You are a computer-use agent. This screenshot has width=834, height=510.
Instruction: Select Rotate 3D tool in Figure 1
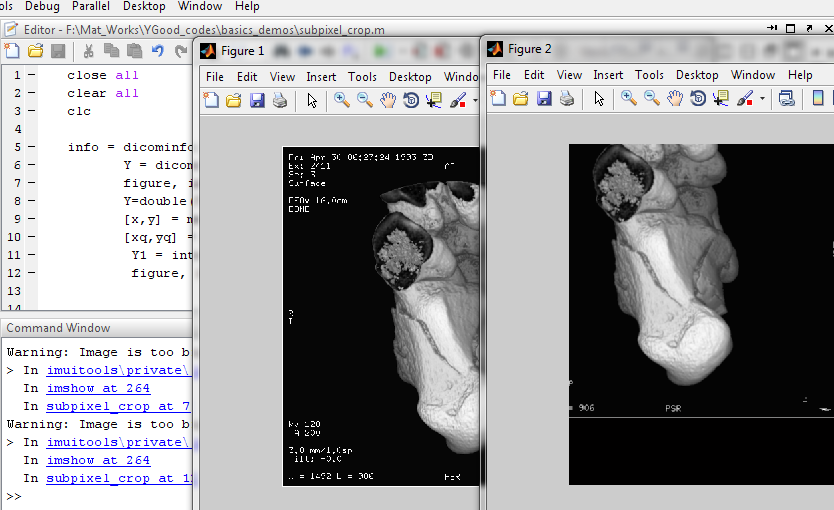[x=411, y=100]
